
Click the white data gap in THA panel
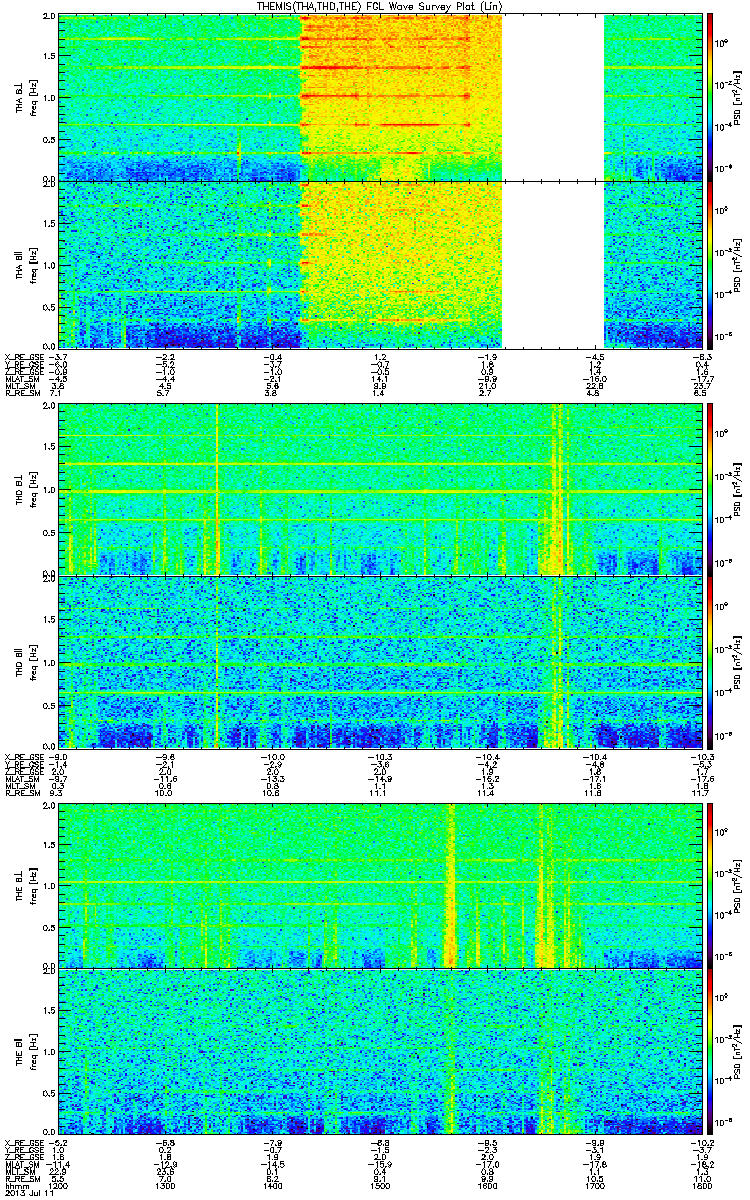tap(553, 180)
